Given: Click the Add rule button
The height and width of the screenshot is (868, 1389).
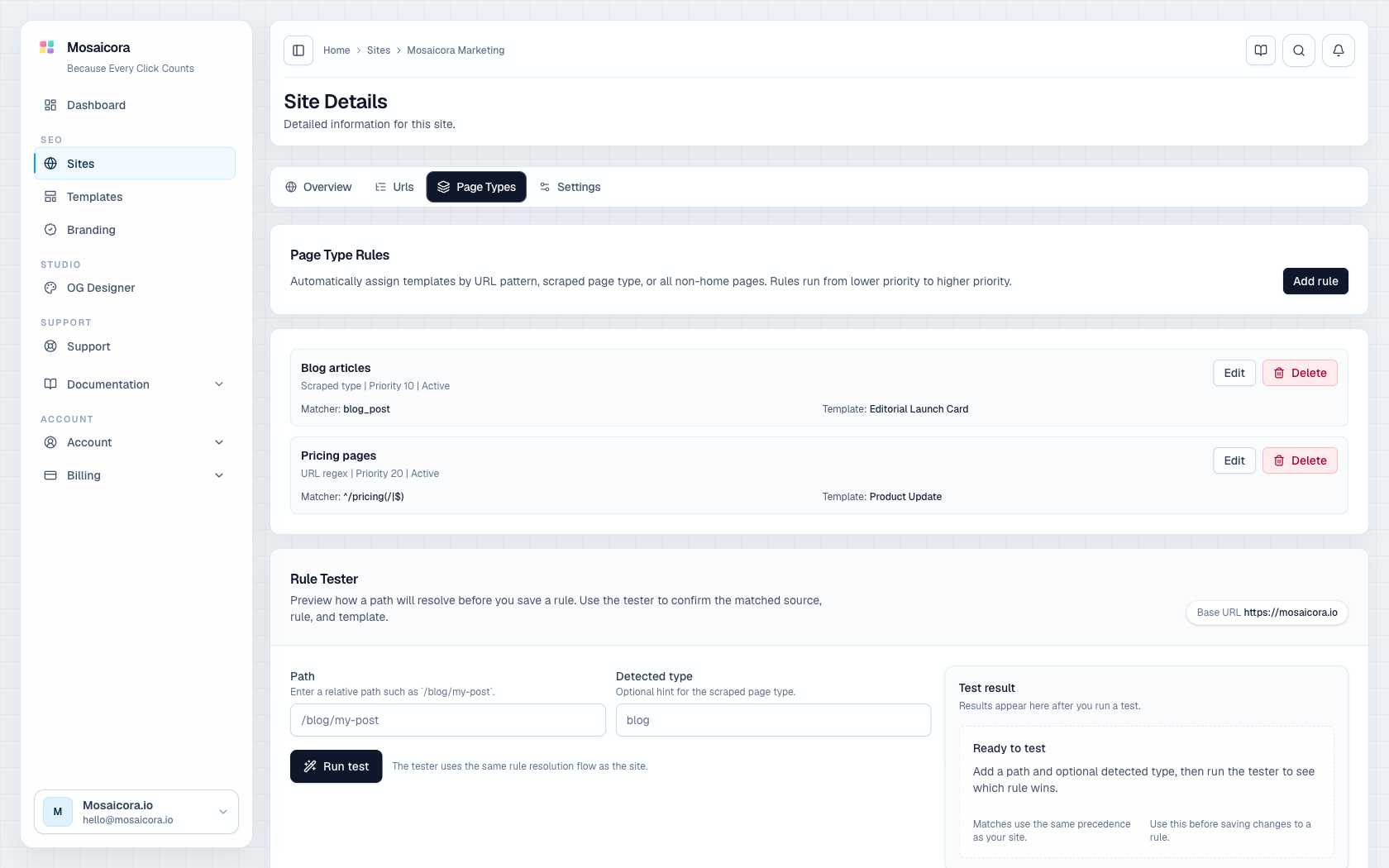Looking at the screenshot, I should 1315,281.
